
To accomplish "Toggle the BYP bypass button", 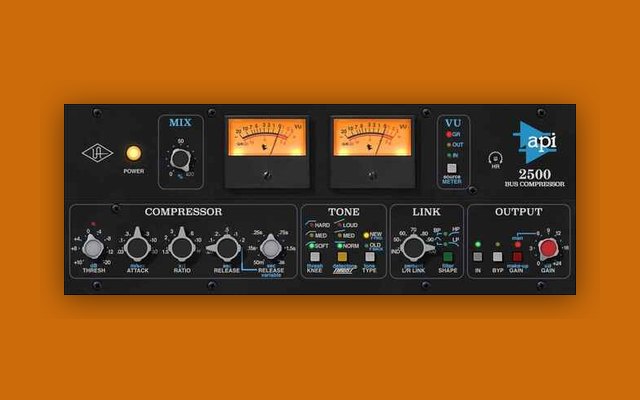I will 497,257.
